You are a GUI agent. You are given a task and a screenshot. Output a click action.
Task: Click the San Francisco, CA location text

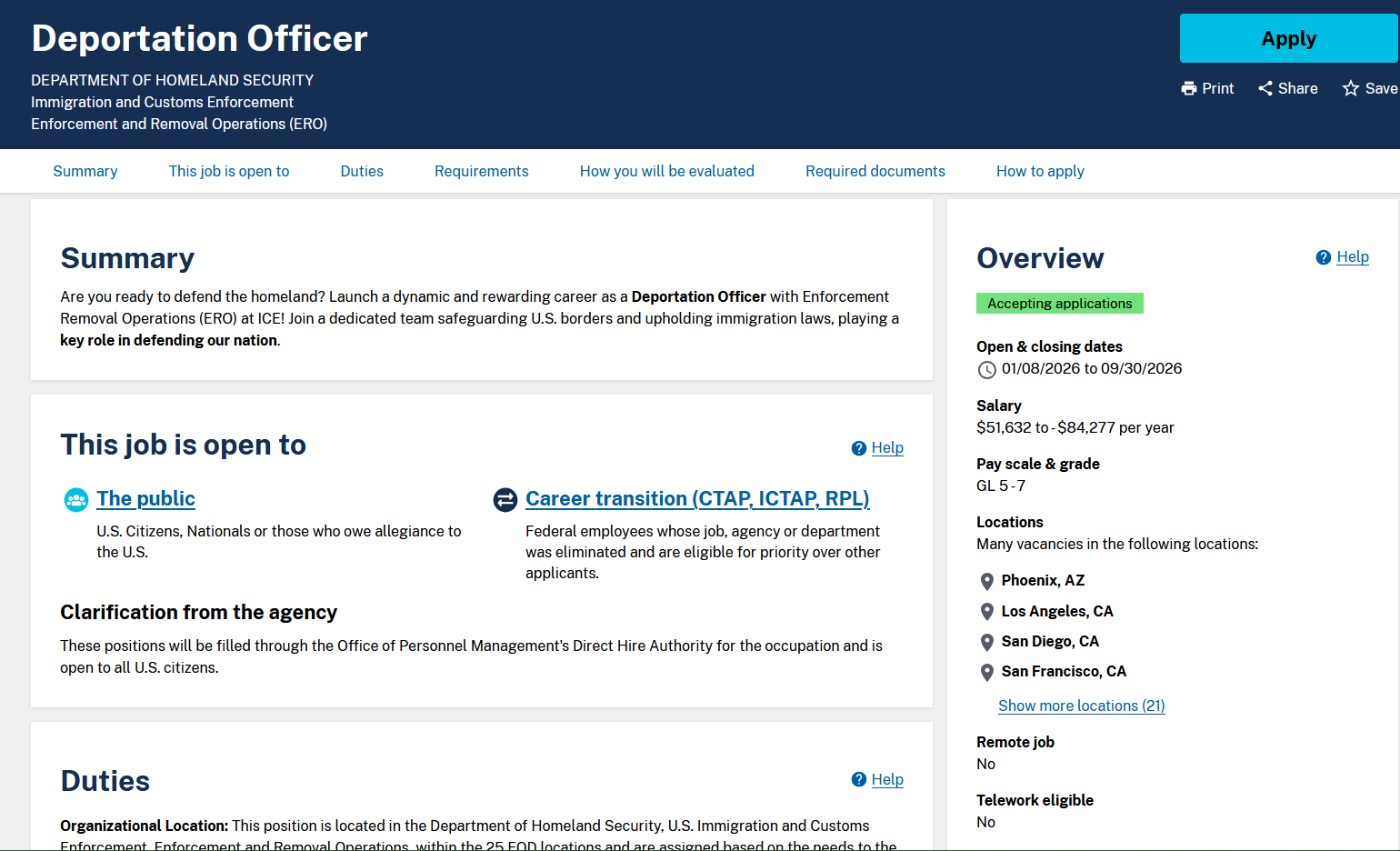[x=1064, y=671]
